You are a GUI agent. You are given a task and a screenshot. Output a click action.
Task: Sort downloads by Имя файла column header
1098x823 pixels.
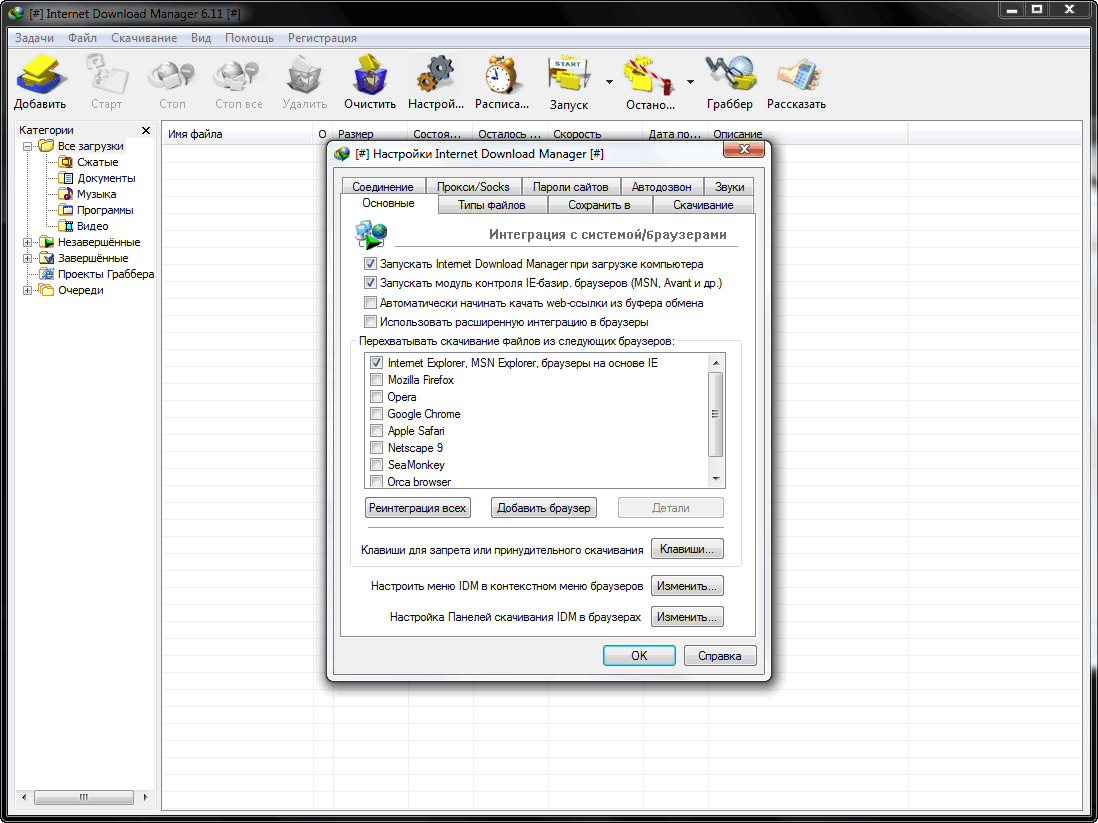point(237,134)
